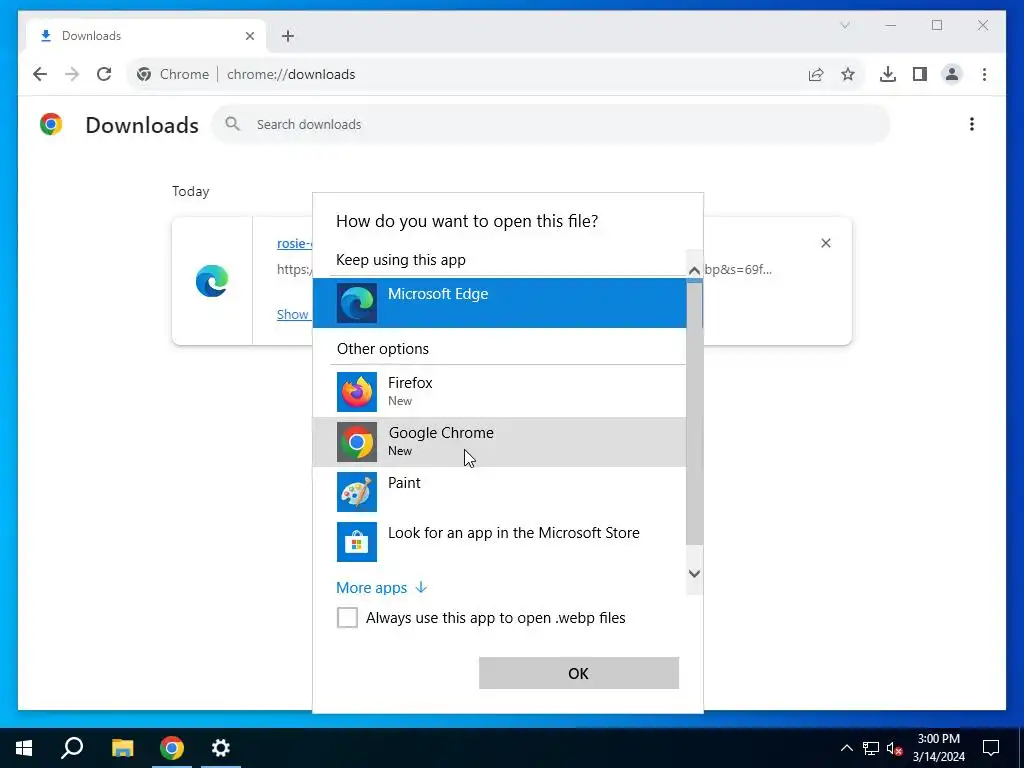Open the Chrome downloads toolbar icon
The image size is (1024, 768).
coord(888,74)
